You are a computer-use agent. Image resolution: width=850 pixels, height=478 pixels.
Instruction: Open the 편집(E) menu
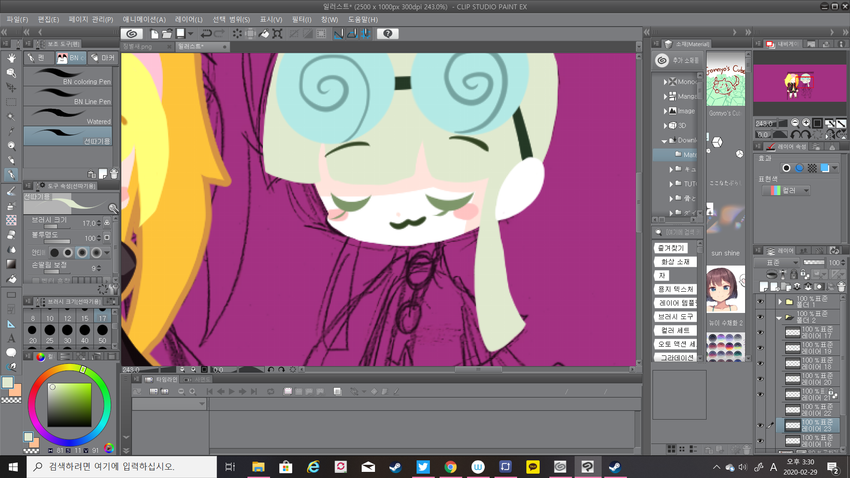click(48, 20)
